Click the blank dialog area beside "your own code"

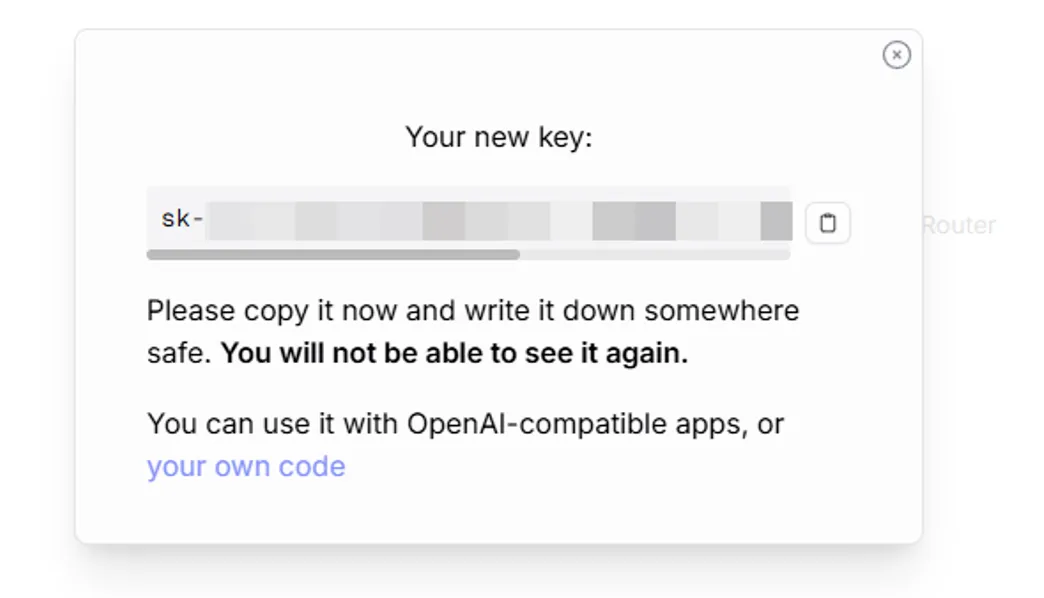600,467
